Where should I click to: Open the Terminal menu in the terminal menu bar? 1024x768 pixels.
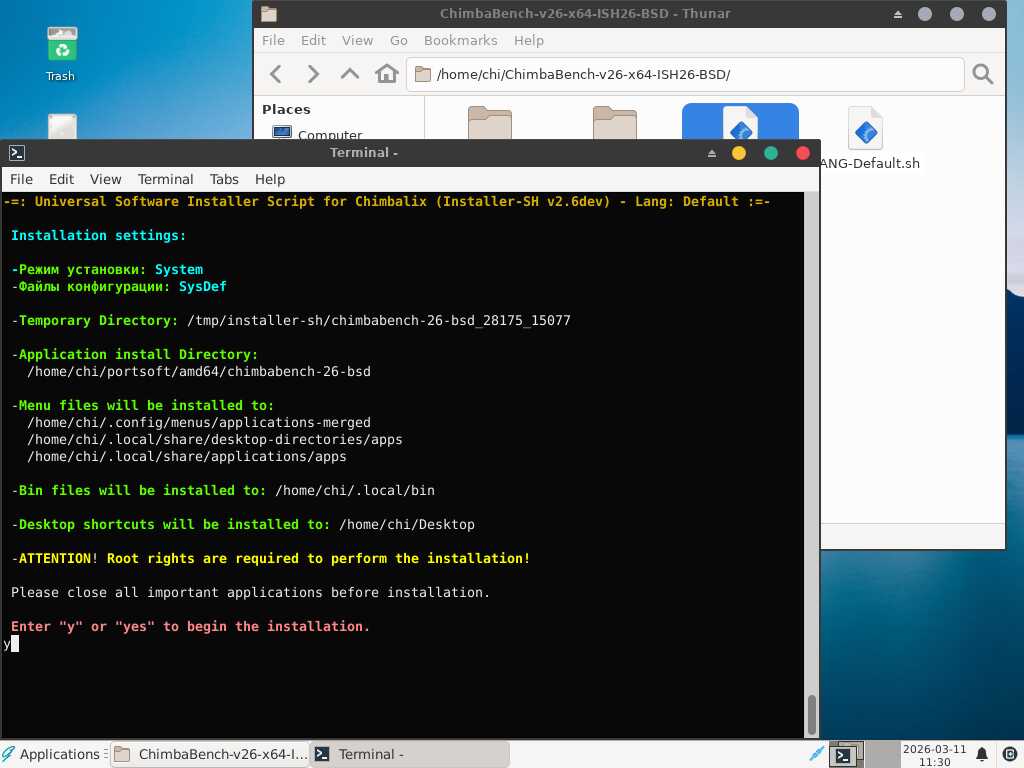coord(165,179)
